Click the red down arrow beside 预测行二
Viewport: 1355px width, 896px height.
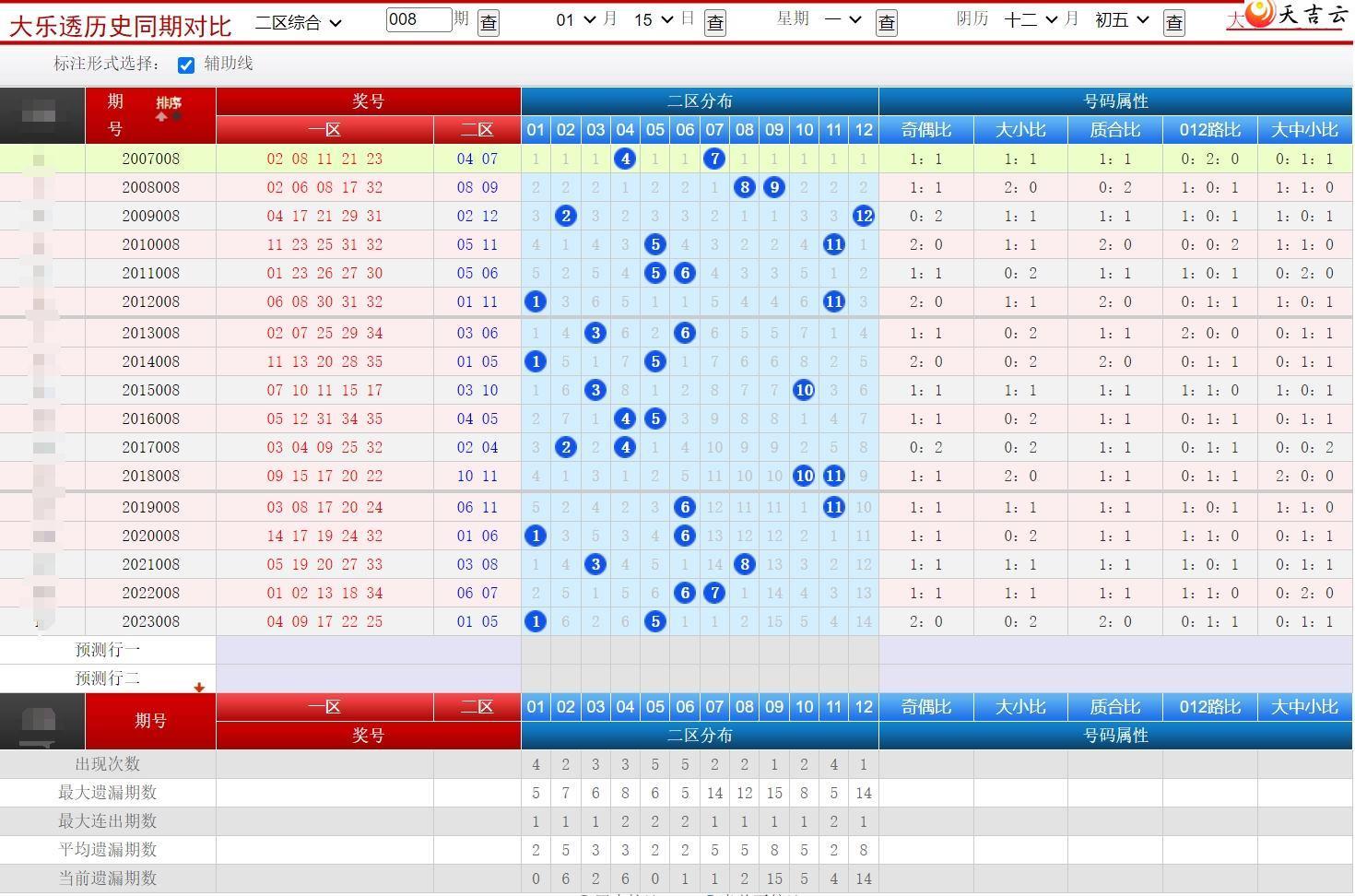[x=199, y=688]
